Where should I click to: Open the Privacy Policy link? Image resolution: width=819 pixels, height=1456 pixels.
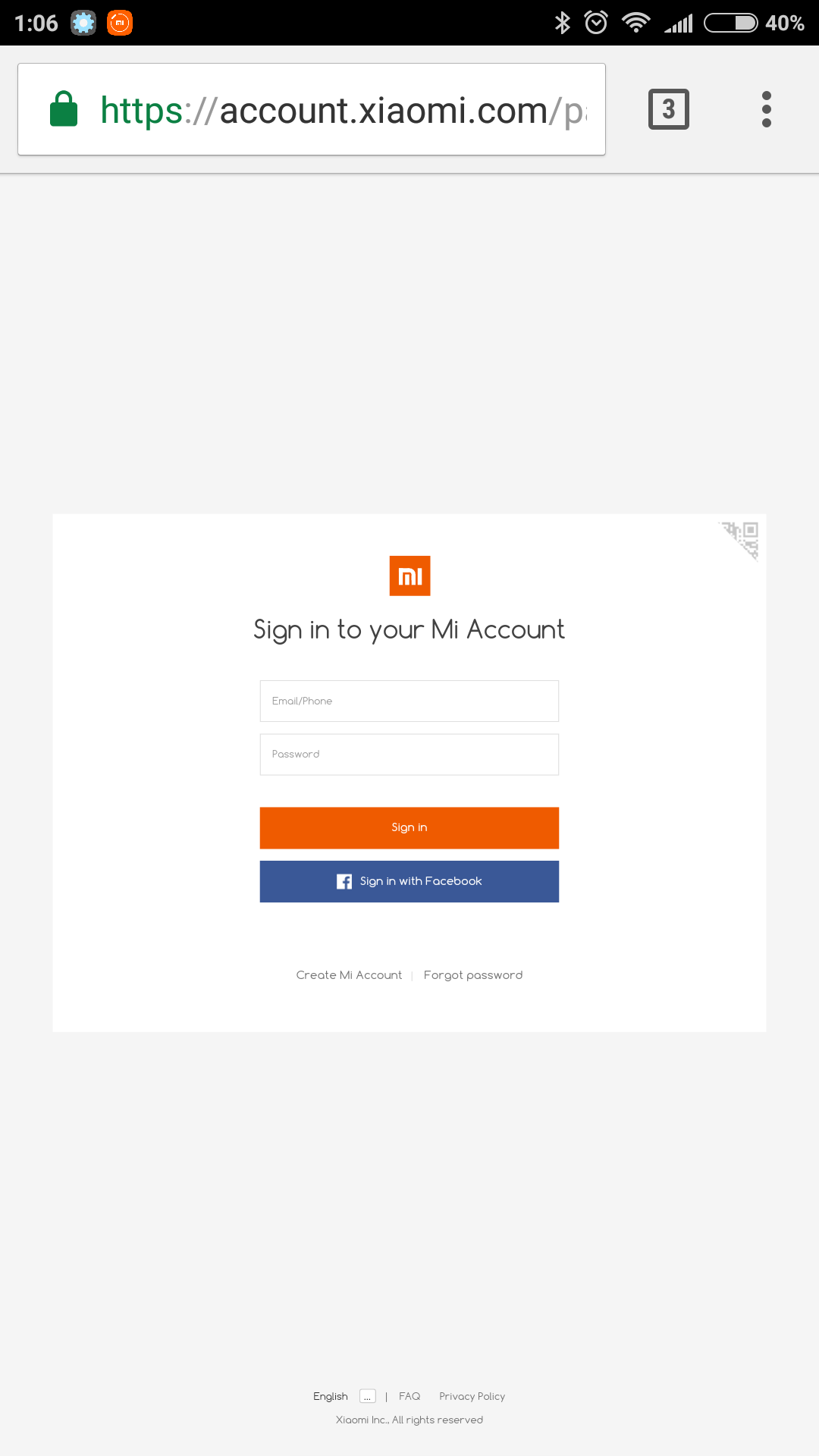click(x=472, y=1396)
